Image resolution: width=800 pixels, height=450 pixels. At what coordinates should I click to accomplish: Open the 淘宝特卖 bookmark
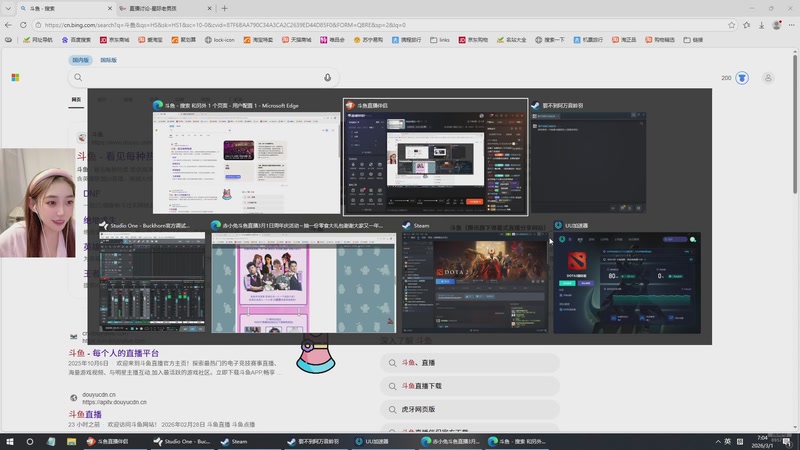pos(258,40)
